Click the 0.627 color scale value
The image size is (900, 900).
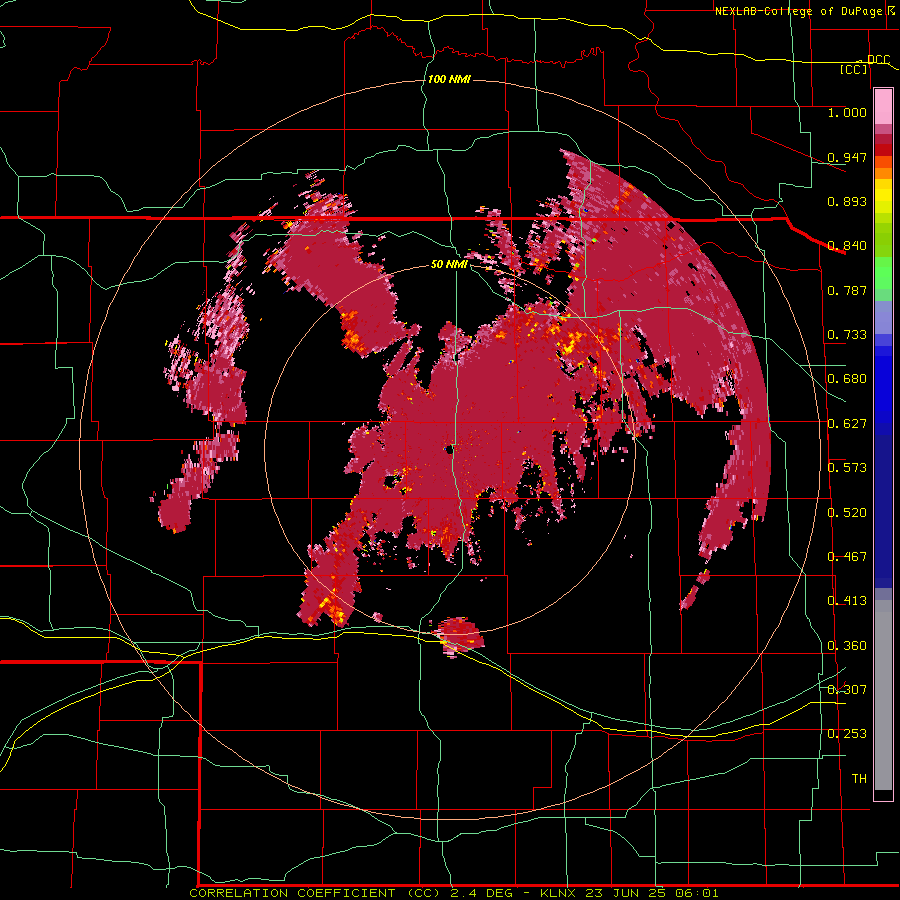[x=847, y=424]
